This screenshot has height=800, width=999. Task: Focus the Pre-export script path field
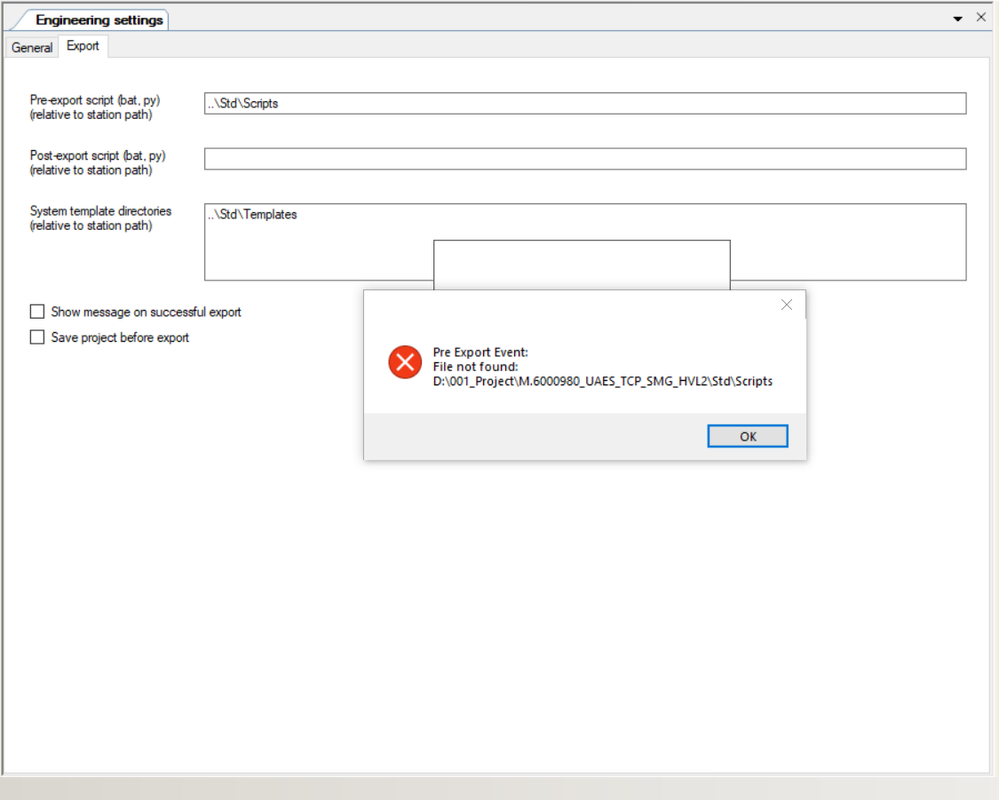pyautogui.click(x=585, y=103)
